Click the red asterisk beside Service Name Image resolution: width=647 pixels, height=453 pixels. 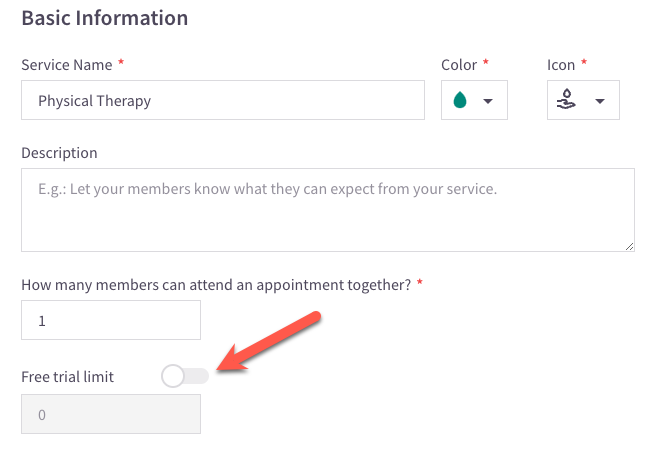[x=121, y=62]
